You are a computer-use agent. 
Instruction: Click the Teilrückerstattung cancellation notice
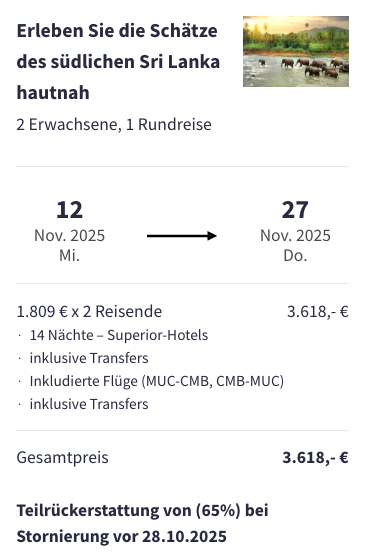coord(143,523)
